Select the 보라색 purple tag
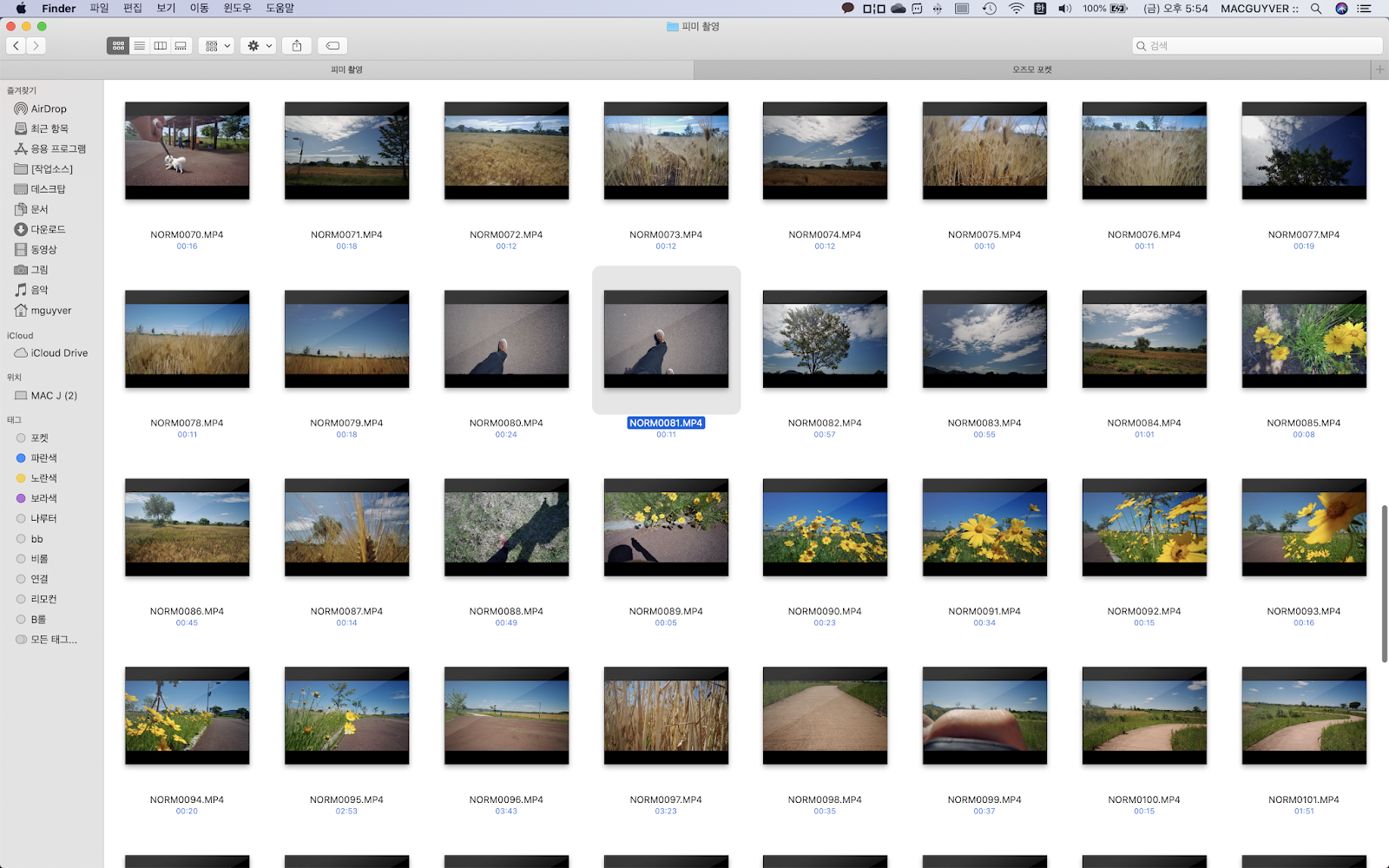1389x868 pixels. click(x=43, y=498)
